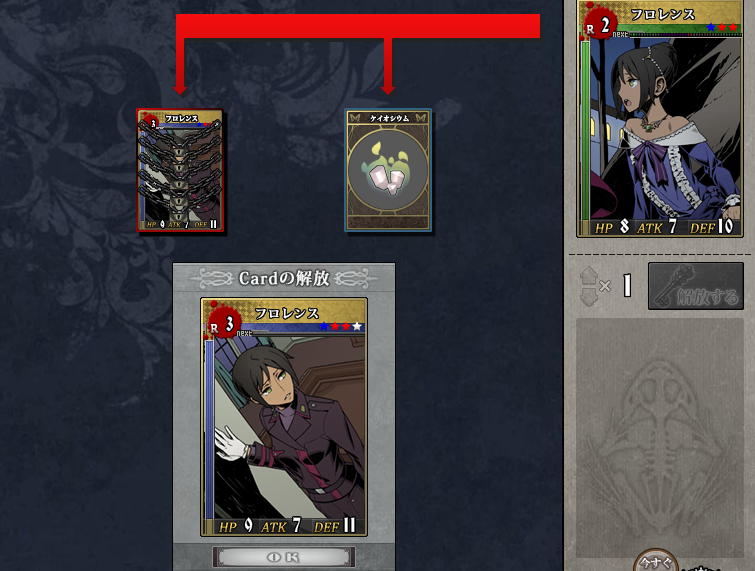Decrease quantity with the down arrow
Viewport: 755px width, 571px height.
588,297
